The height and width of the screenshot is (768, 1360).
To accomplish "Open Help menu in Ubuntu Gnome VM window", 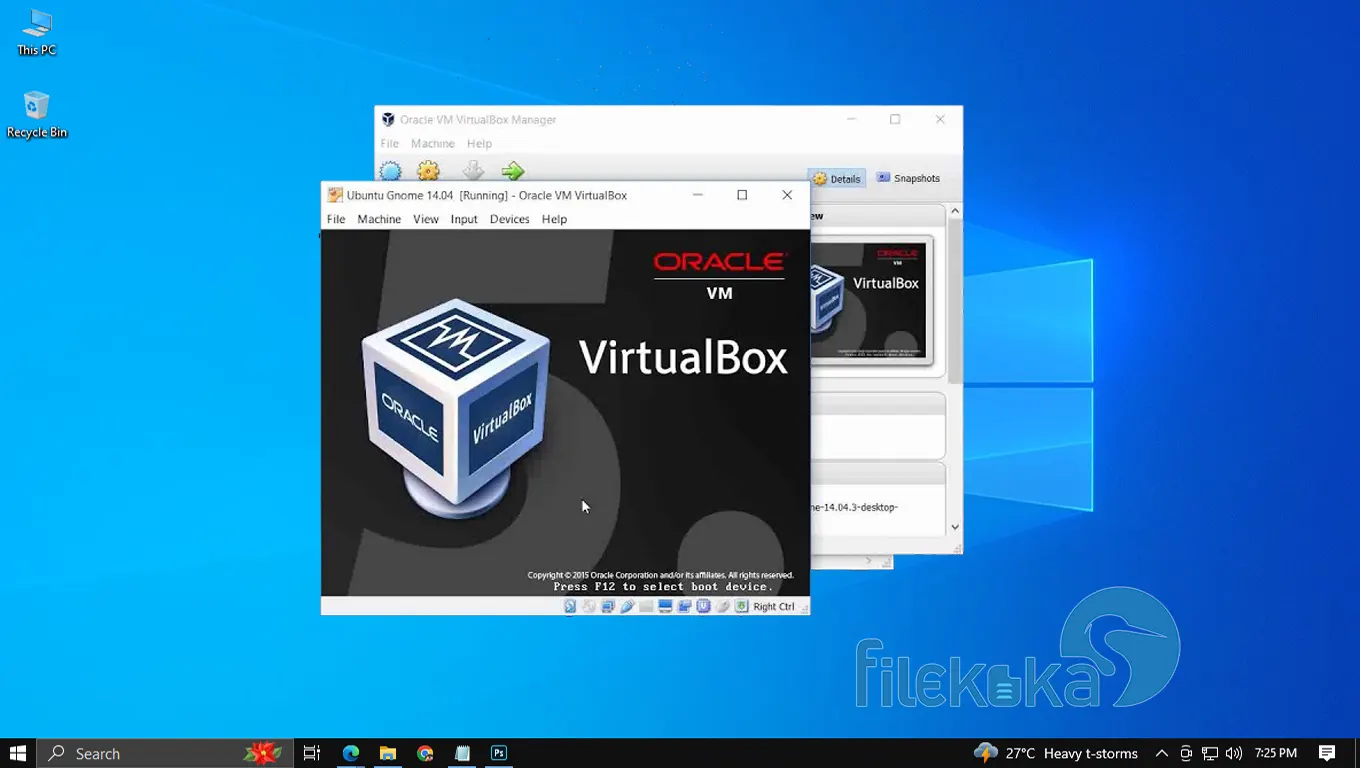I will 554,219.
